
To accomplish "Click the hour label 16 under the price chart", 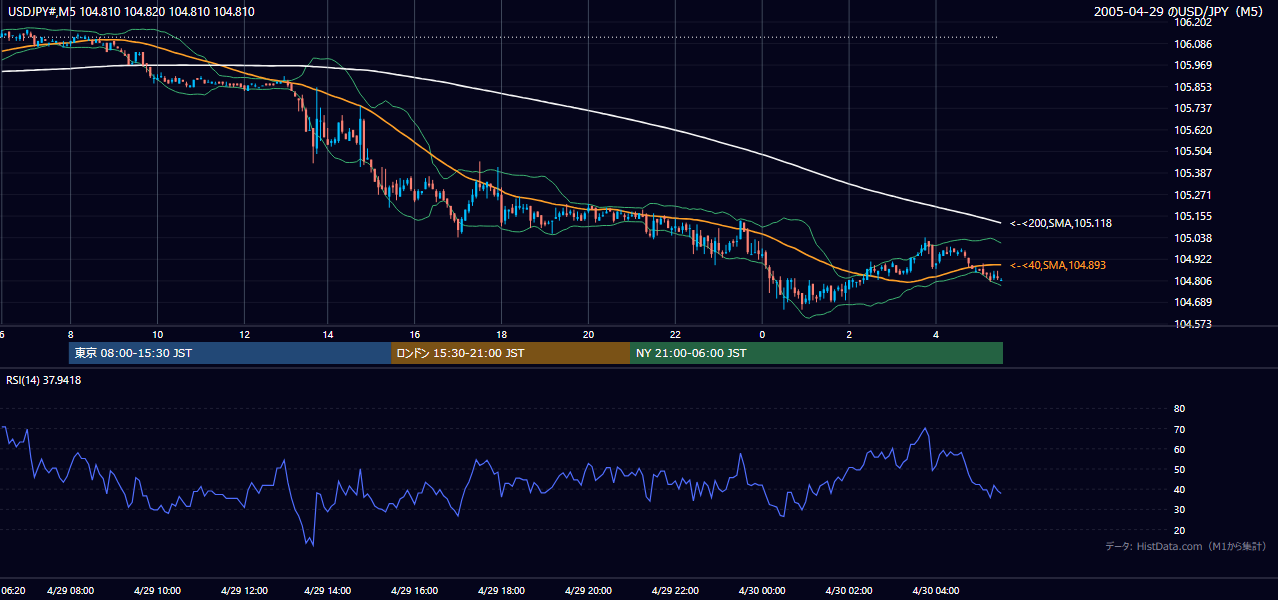I will click(x=415, y=335).
